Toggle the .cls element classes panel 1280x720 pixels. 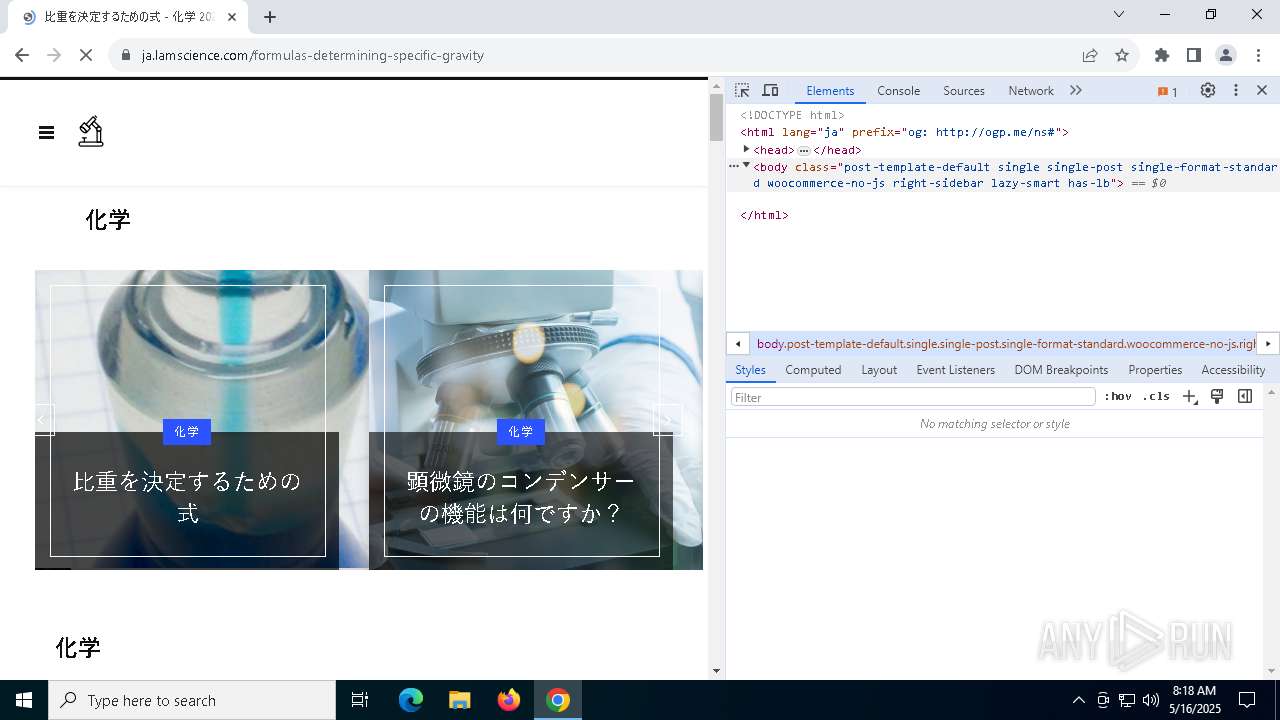click(x=1156, y=397)
